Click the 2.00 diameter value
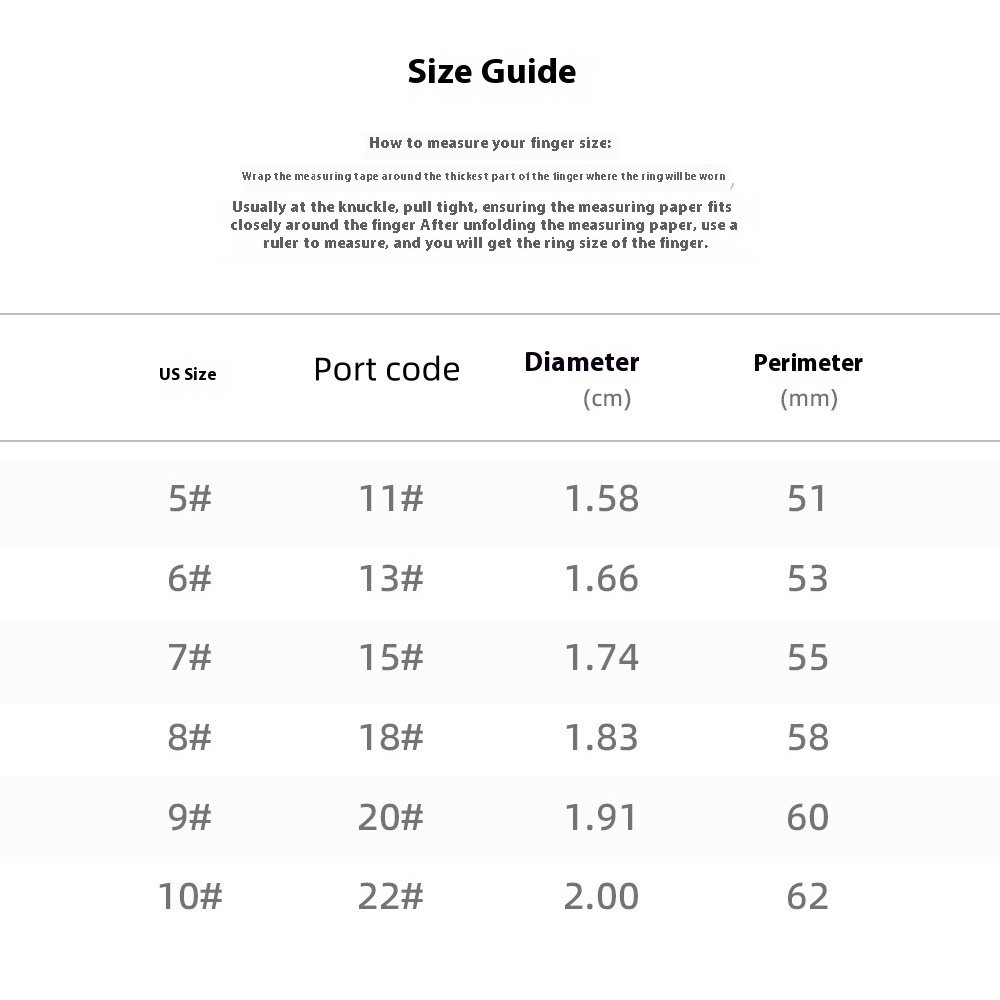Viewport: 1000px width, 1000px height. point(601,897)
